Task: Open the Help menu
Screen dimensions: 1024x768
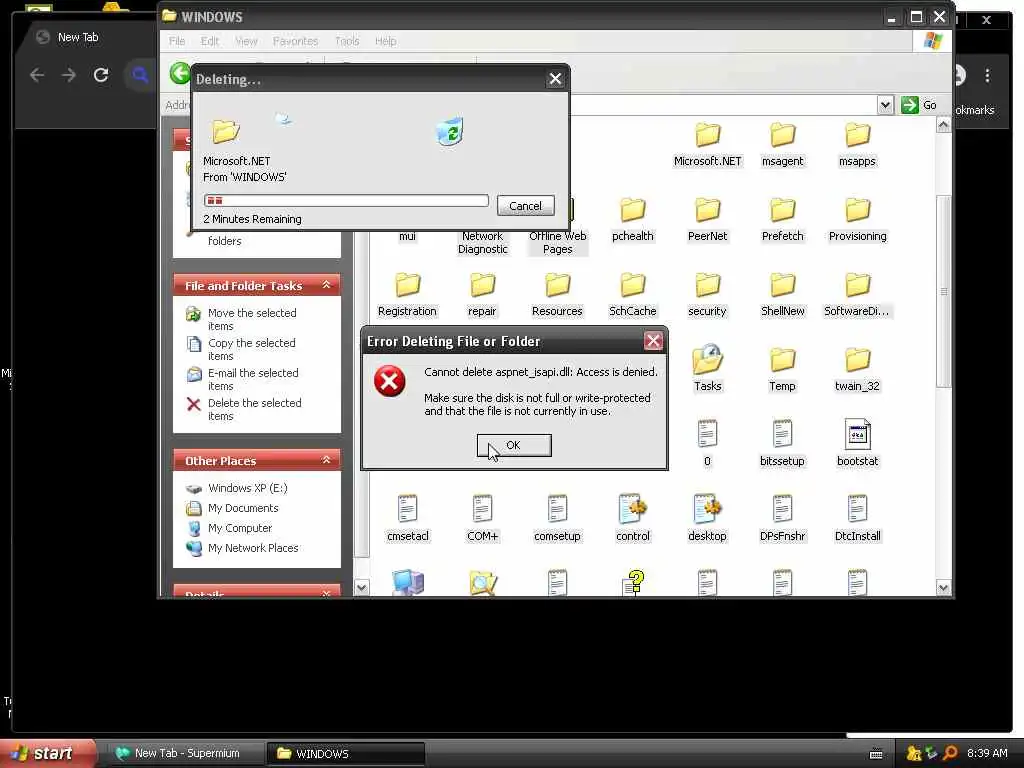Action: [385, 41]
